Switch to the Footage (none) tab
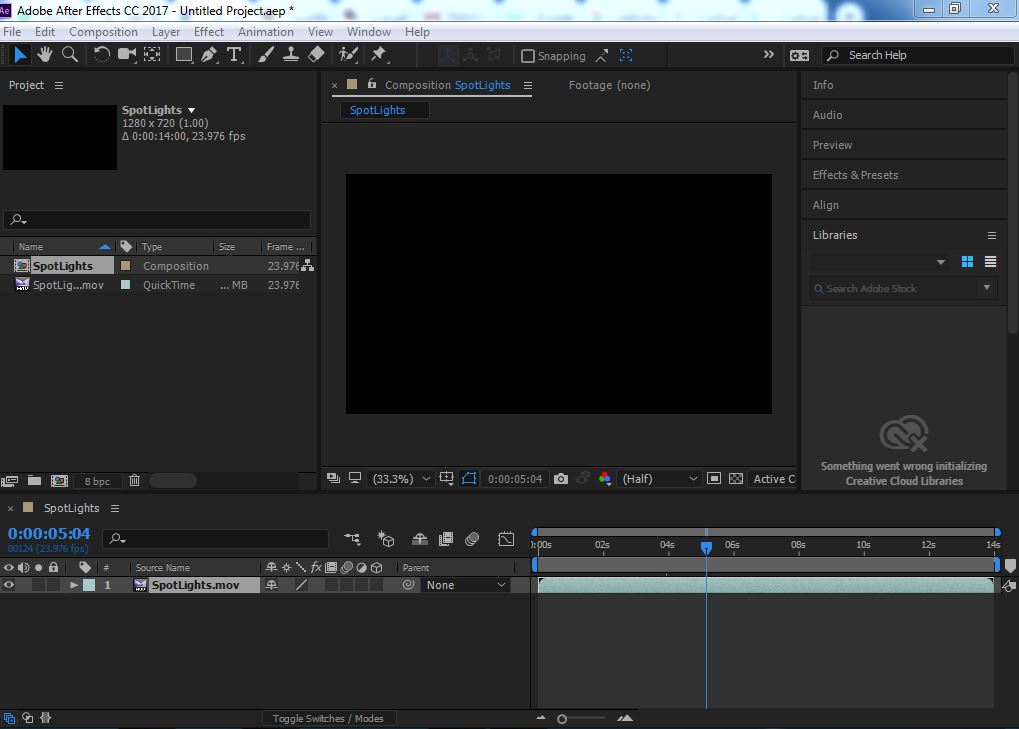 coord(609,85)
